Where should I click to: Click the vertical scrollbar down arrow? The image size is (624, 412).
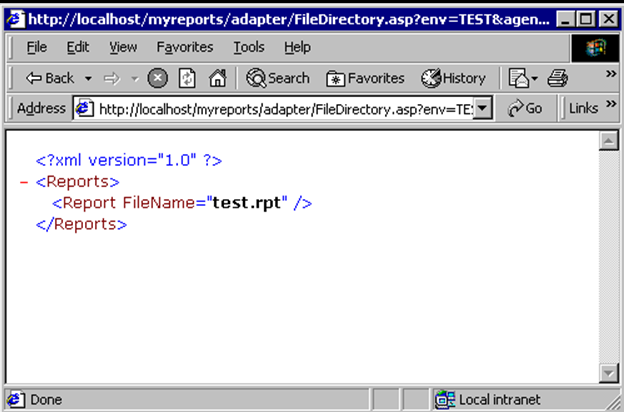[x=607, y=373]
